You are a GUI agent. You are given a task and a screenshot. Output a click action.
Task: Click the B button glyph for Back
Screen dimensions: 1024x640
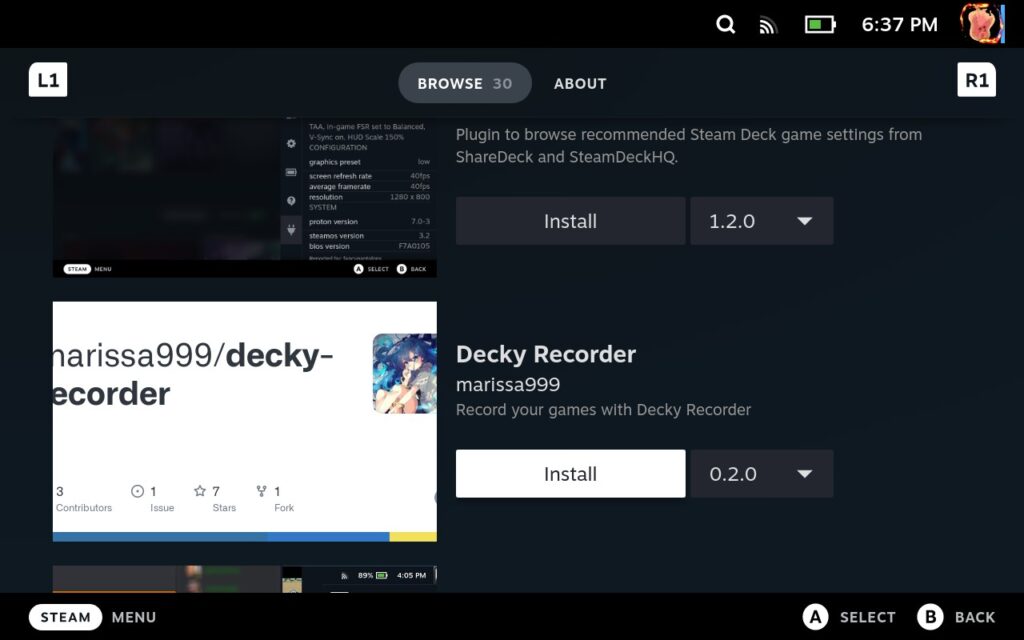(930, 617)
